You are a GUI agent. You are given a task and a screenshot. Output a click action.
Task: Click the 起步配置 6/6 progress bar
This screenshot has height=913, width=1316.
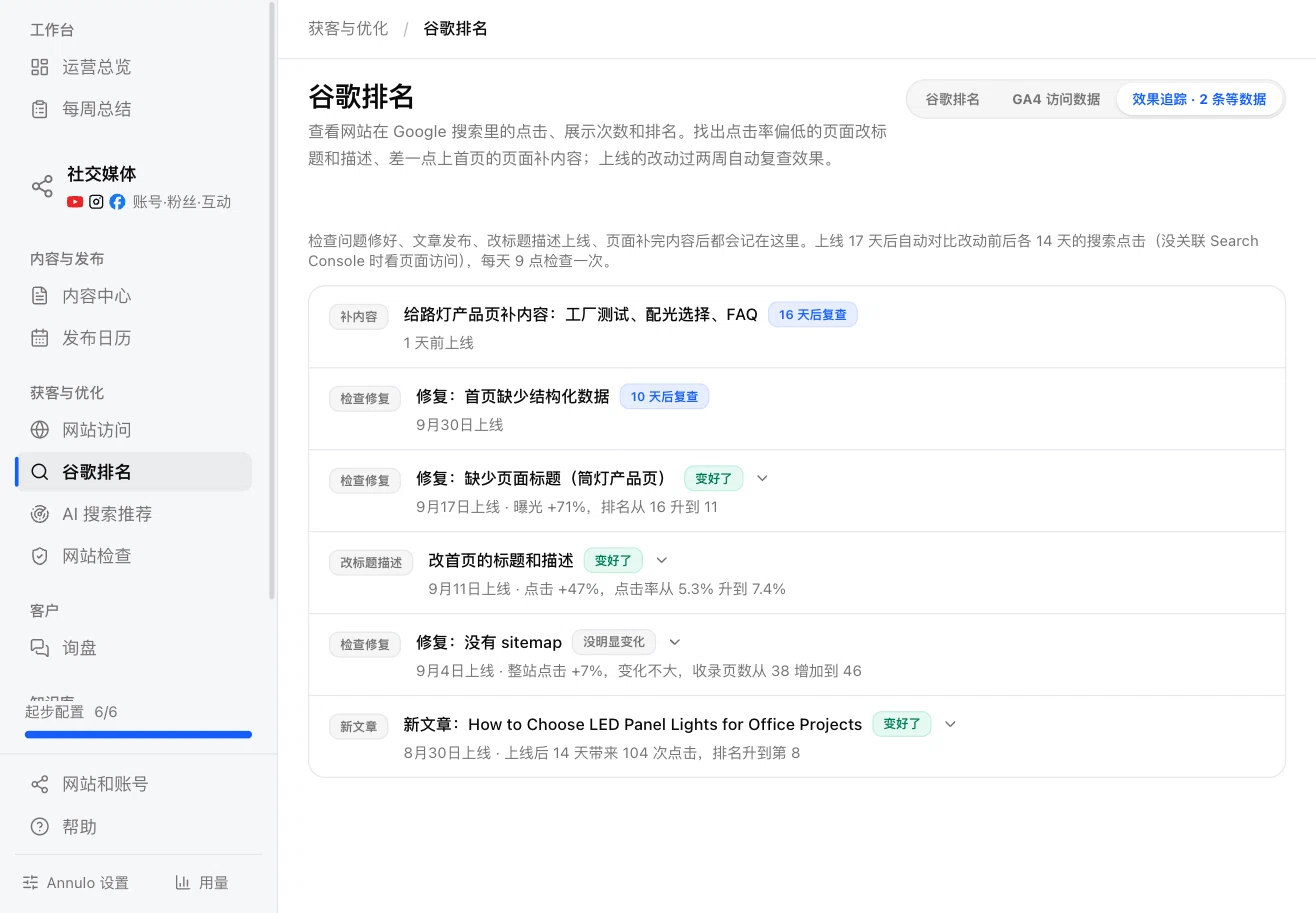coord(138,735)
